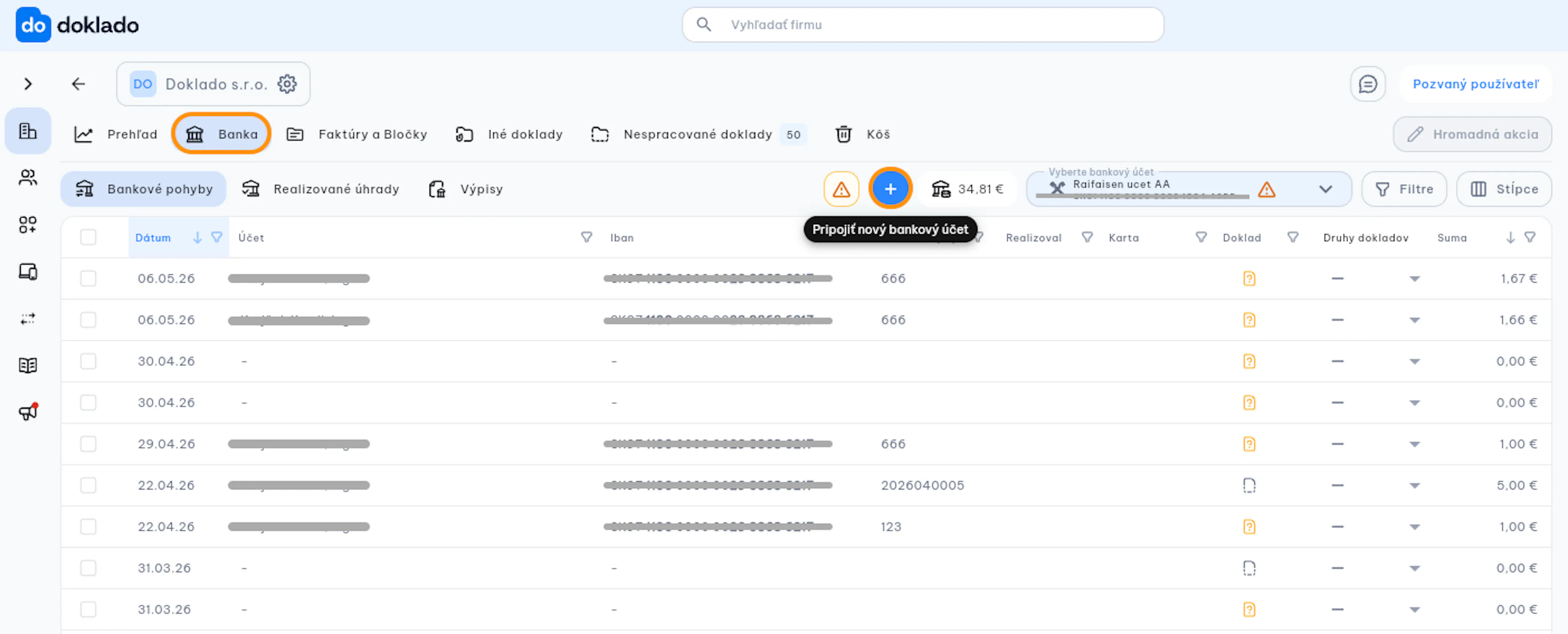The image size is (1568, 634).
Task: Click the Doklado logo
Action: coord(77,25)
